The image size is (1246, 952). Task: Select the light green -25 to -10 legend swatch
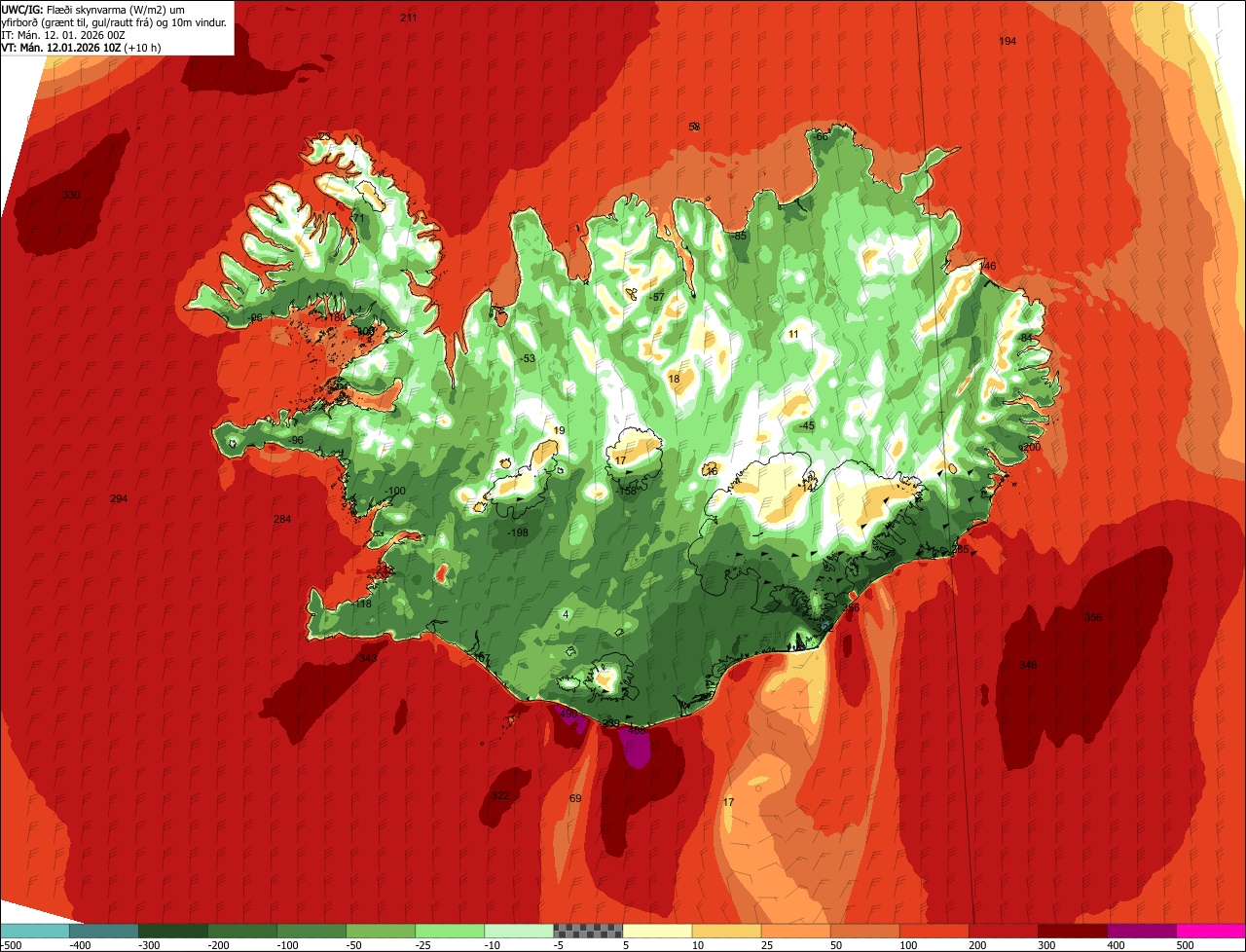(450, 931)
